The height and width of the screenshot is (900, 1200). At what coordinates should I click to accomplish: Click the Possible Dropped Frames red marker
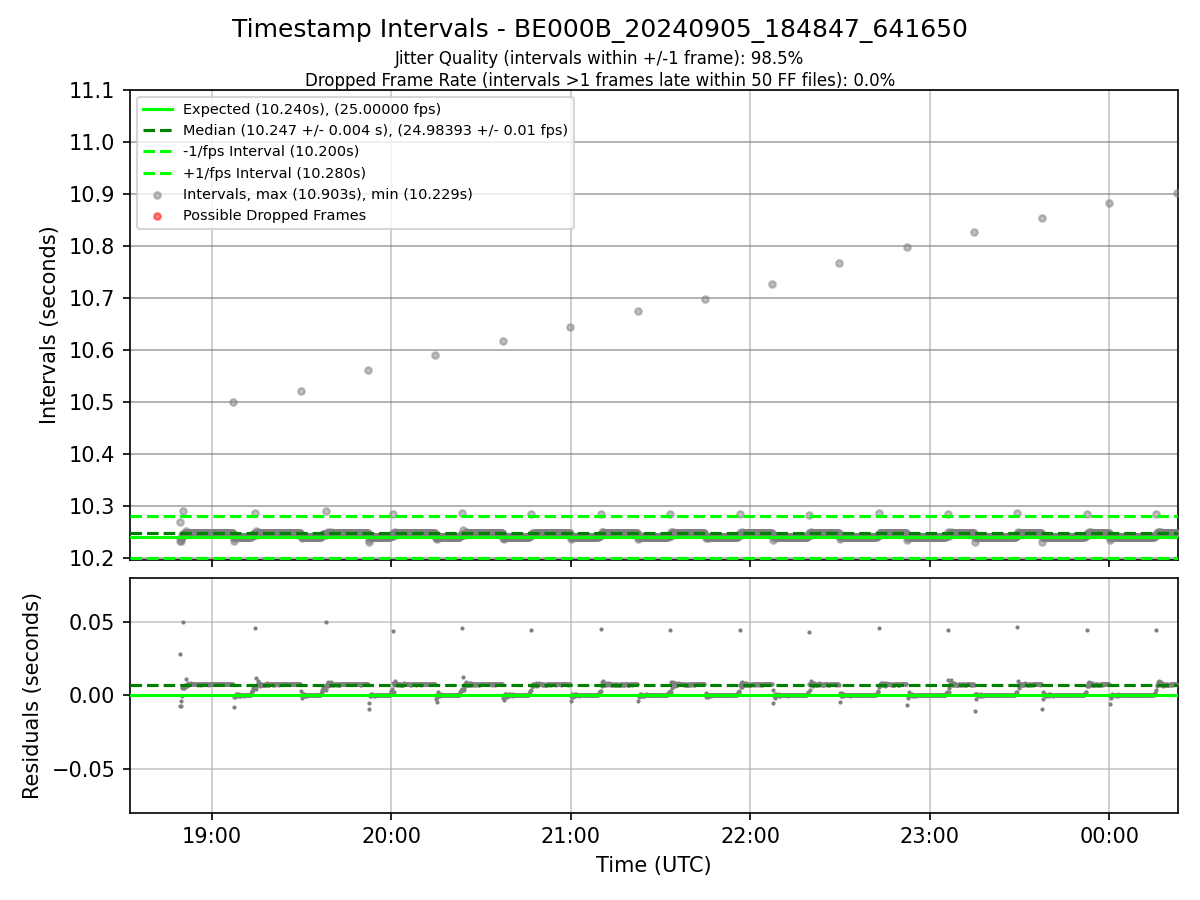pos(158,216)
